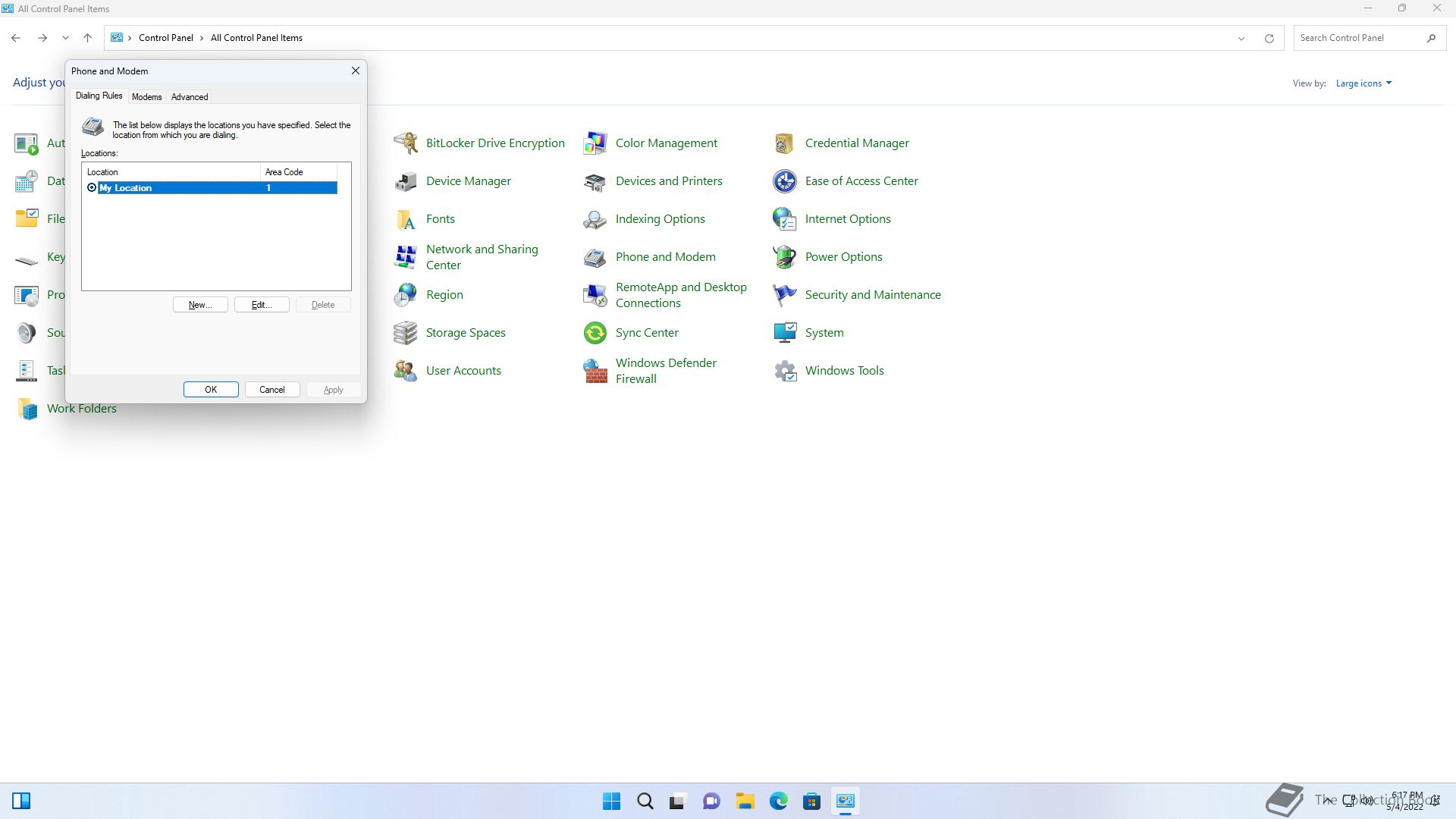Click the Phone and Modem icon in Control Panel
The width and height of the screenshot is (1456, 819).
[x=595, y=256]
